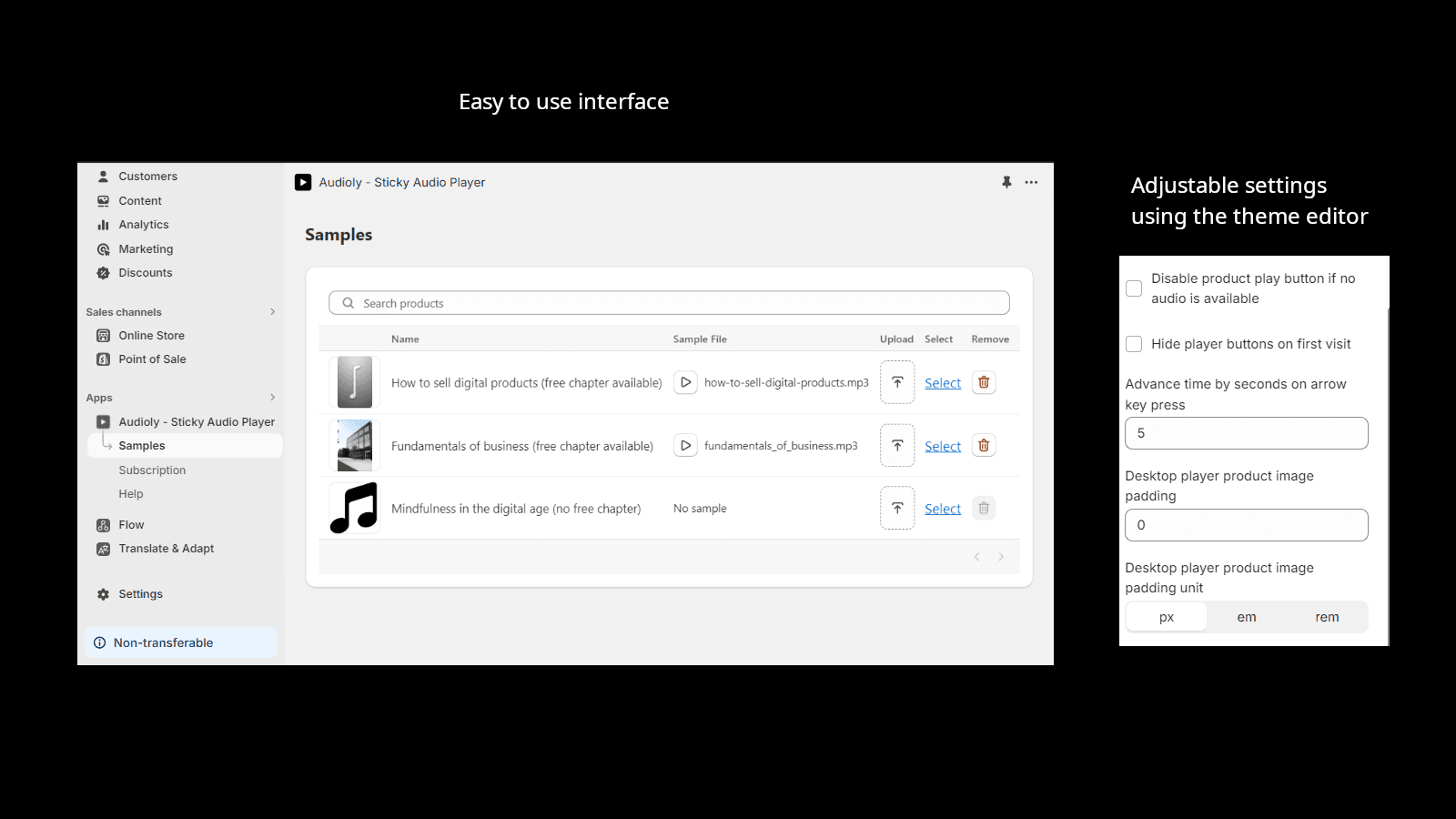This screenshot has width=1456, height=819.
Task: Upload a sample for Mindfulness in the digital age
Action: coord(896,508)
